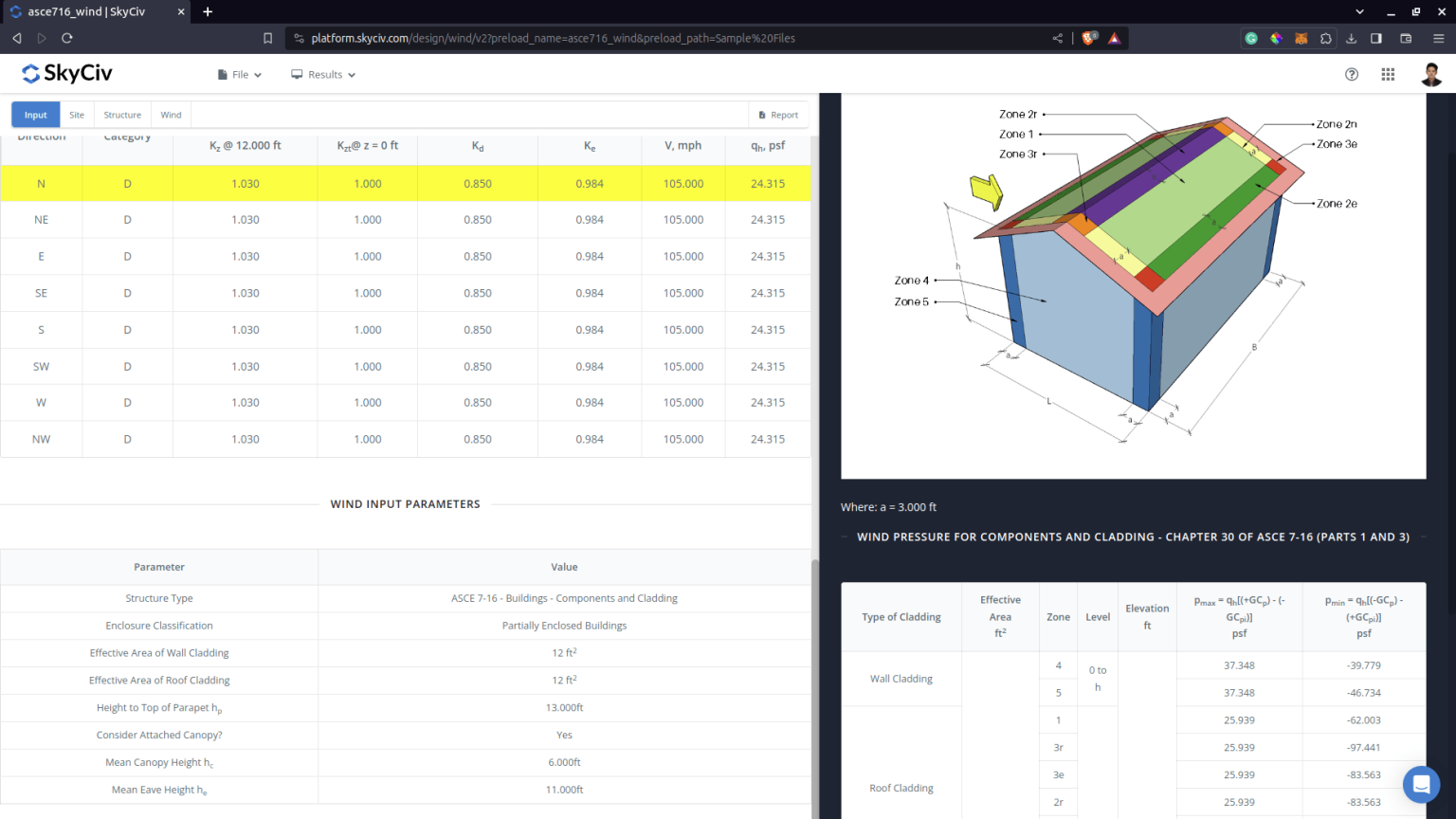Open the MetaMask fox extension
Viewport: 1456px width, 819px height.
(1301, 38)
